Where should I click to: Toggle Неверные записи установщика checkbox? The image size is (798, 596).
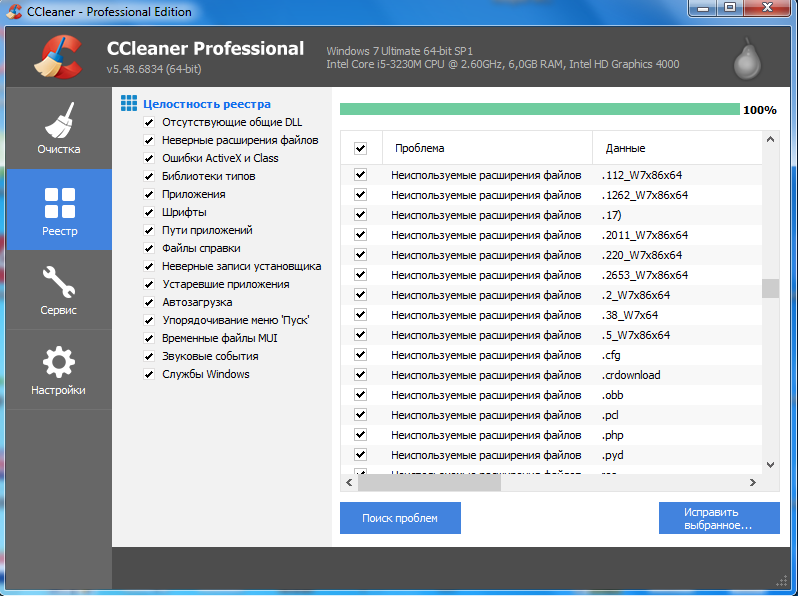point(149,266)
